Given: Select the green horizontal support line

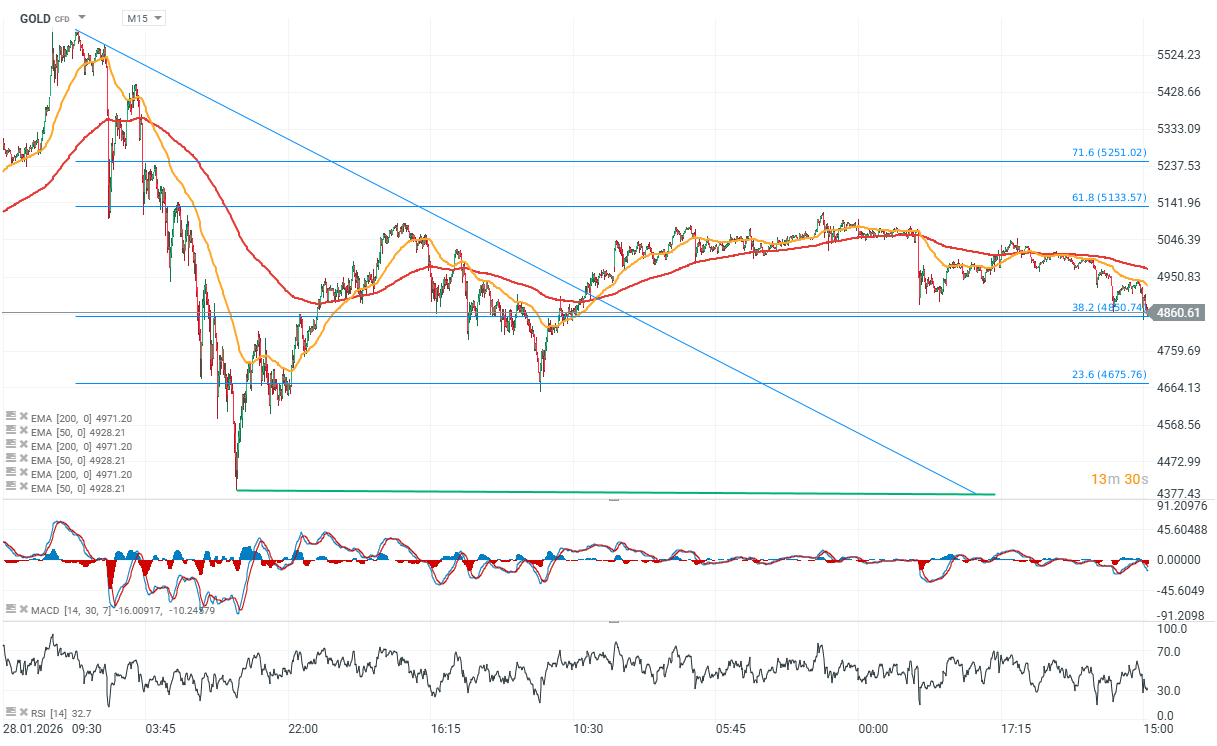Looking at the screenshot, I should (x=600, y=492).
